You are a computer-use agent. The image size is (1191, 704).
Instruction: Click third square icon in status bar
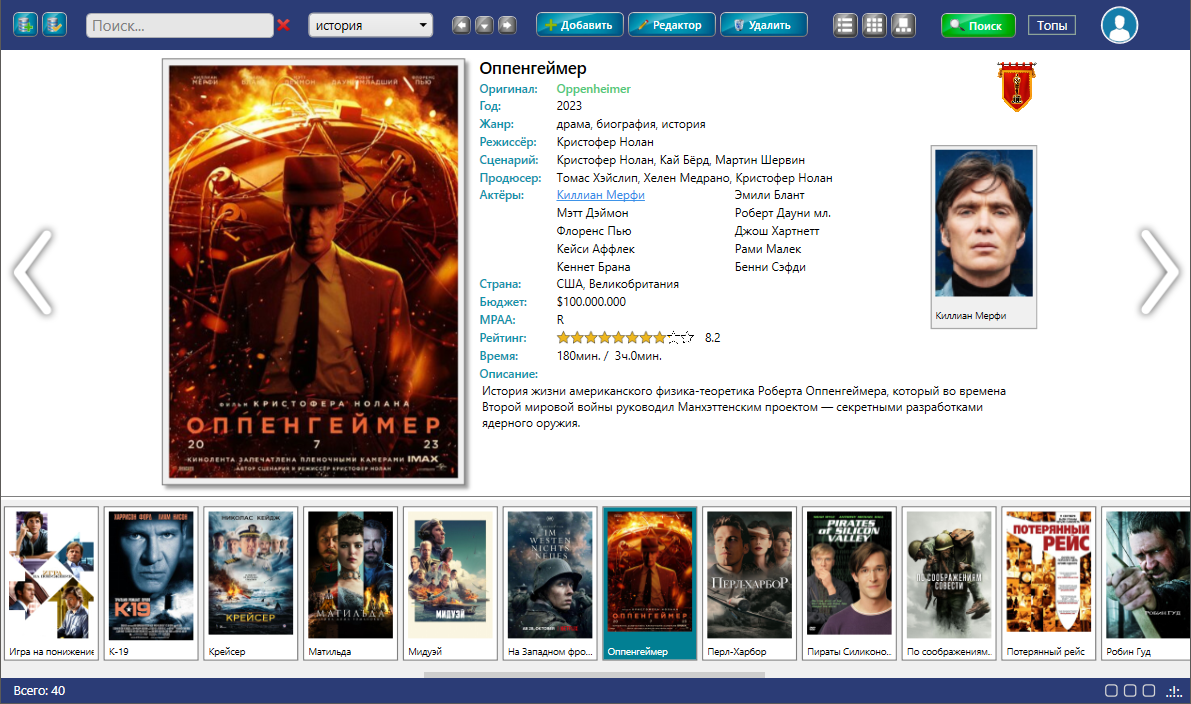(x=1149, y=690)
